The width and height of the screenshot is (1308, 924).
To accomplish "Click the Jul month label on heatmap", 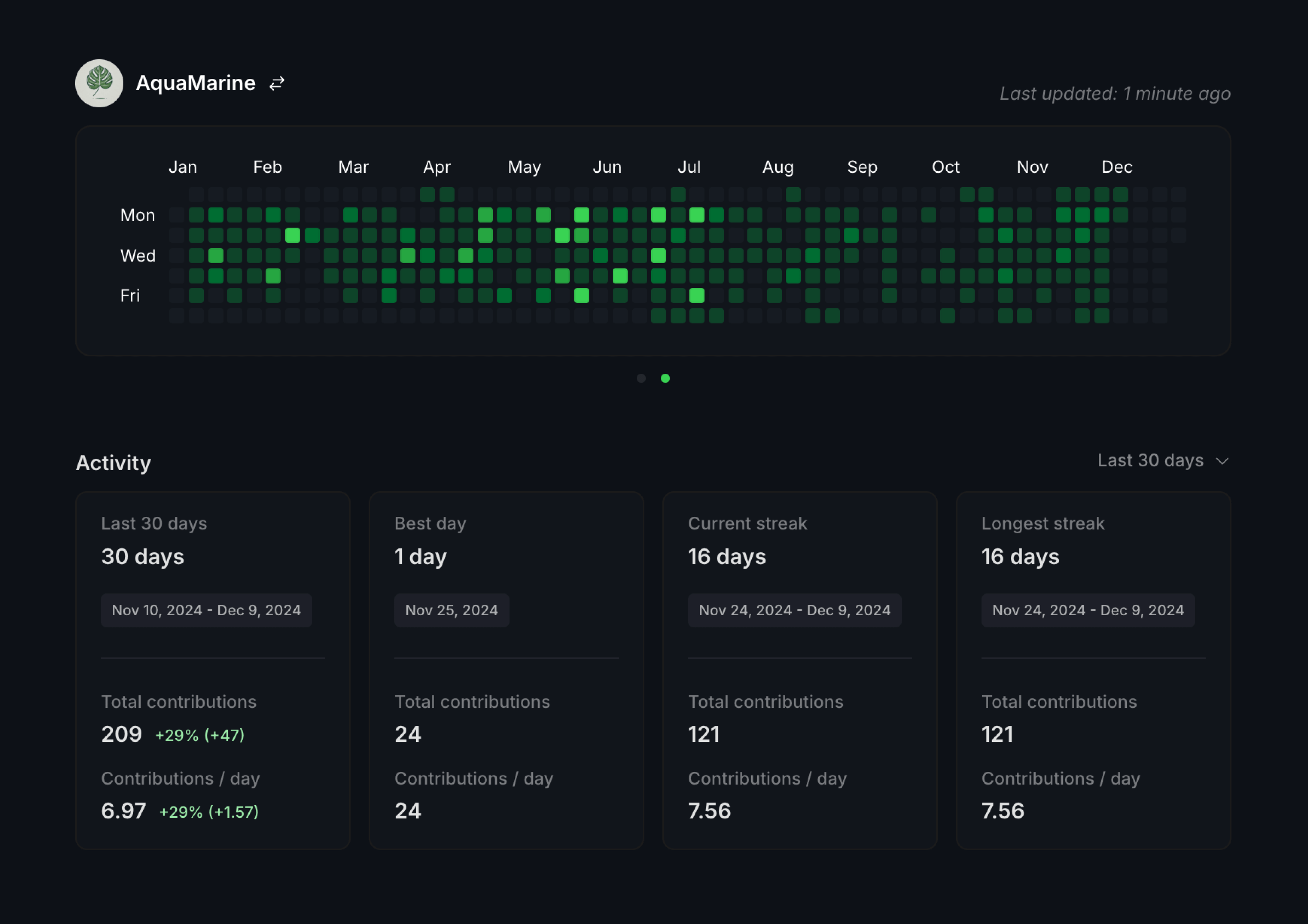I will (x=689, y=167).
